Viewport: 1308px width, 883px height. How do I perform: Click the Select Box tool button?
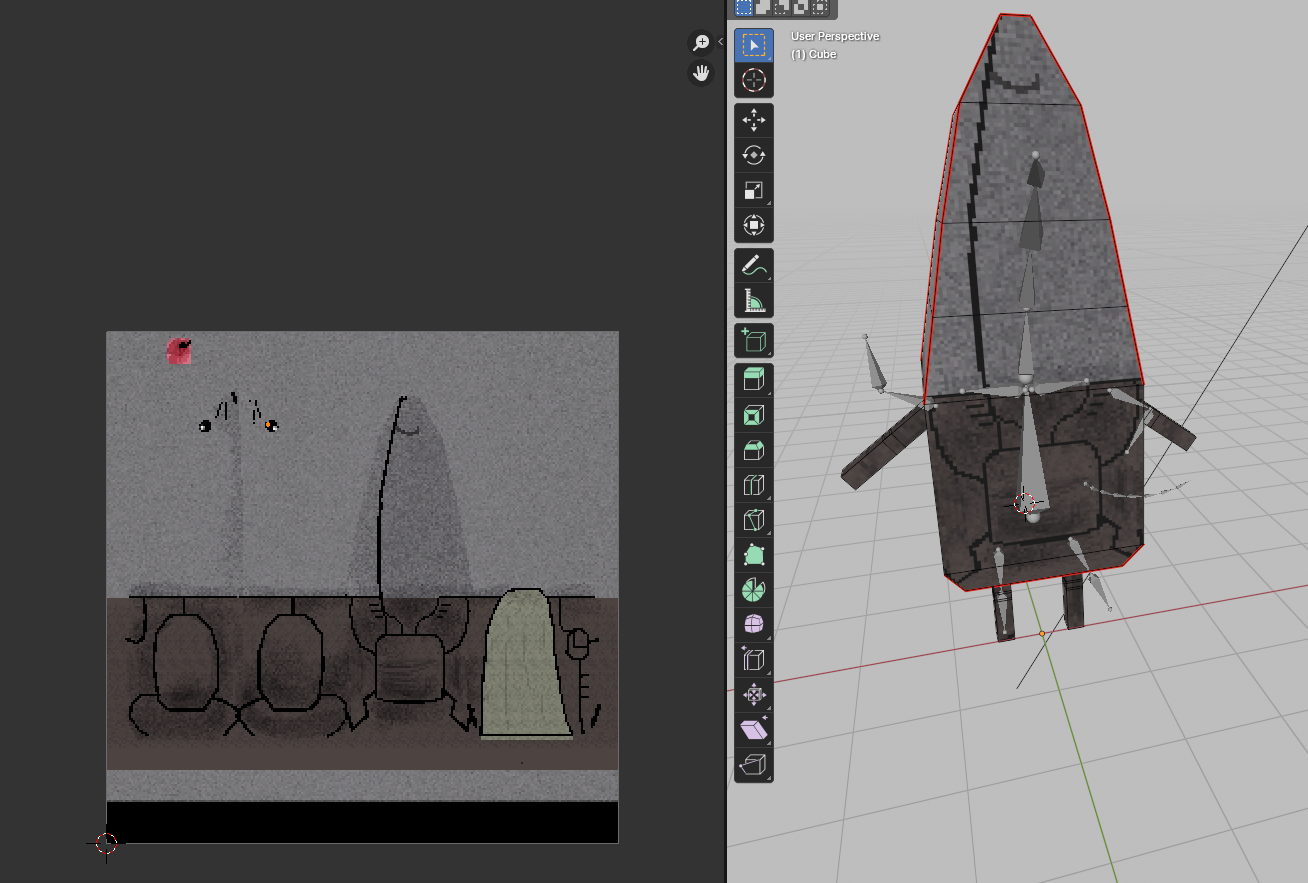(x=754, y=46)
